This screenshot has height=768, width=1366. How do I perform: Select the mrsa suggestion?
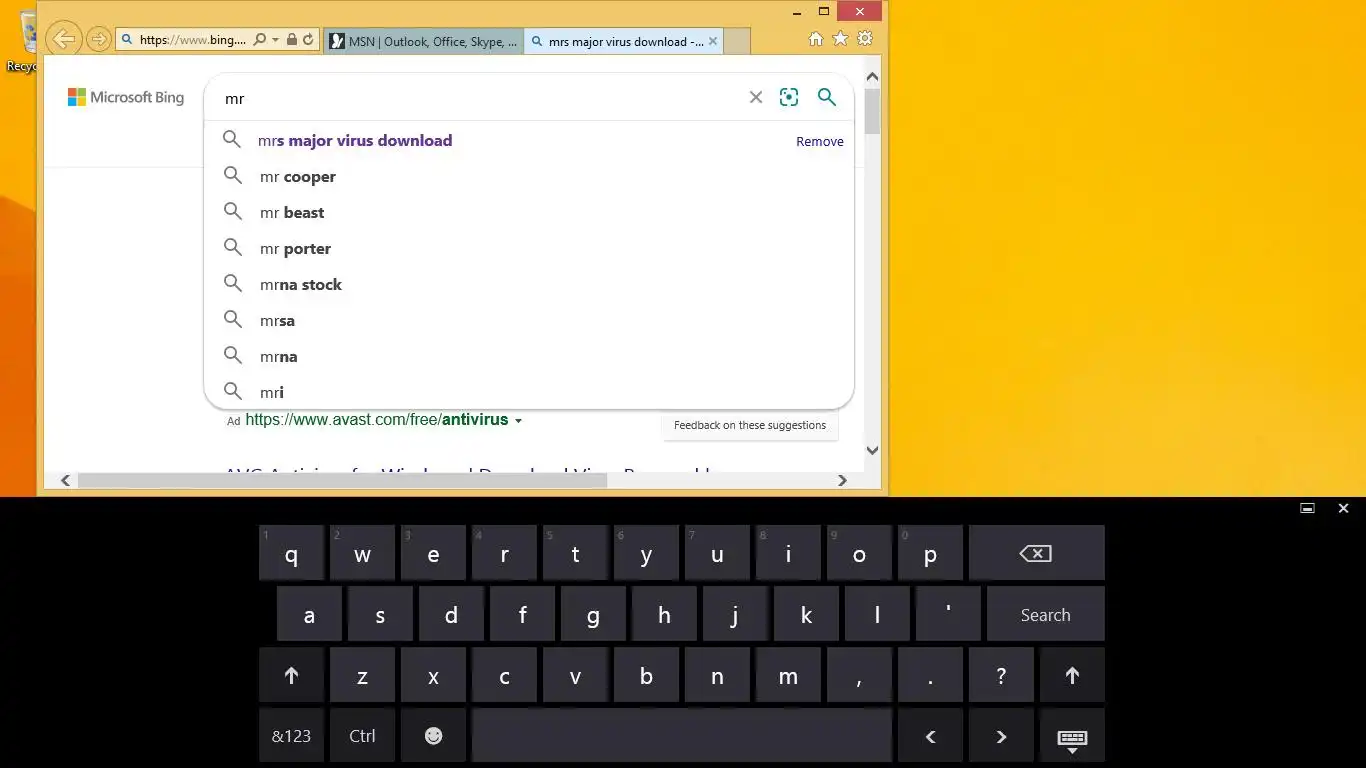pyautogui.click(x=529, y=321)
